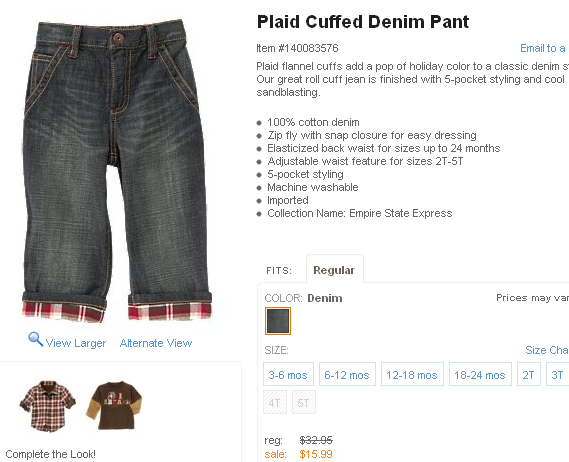Click the Email to a friend link
The height and width of the screenshot is (462, 569).
coord(544,48)
